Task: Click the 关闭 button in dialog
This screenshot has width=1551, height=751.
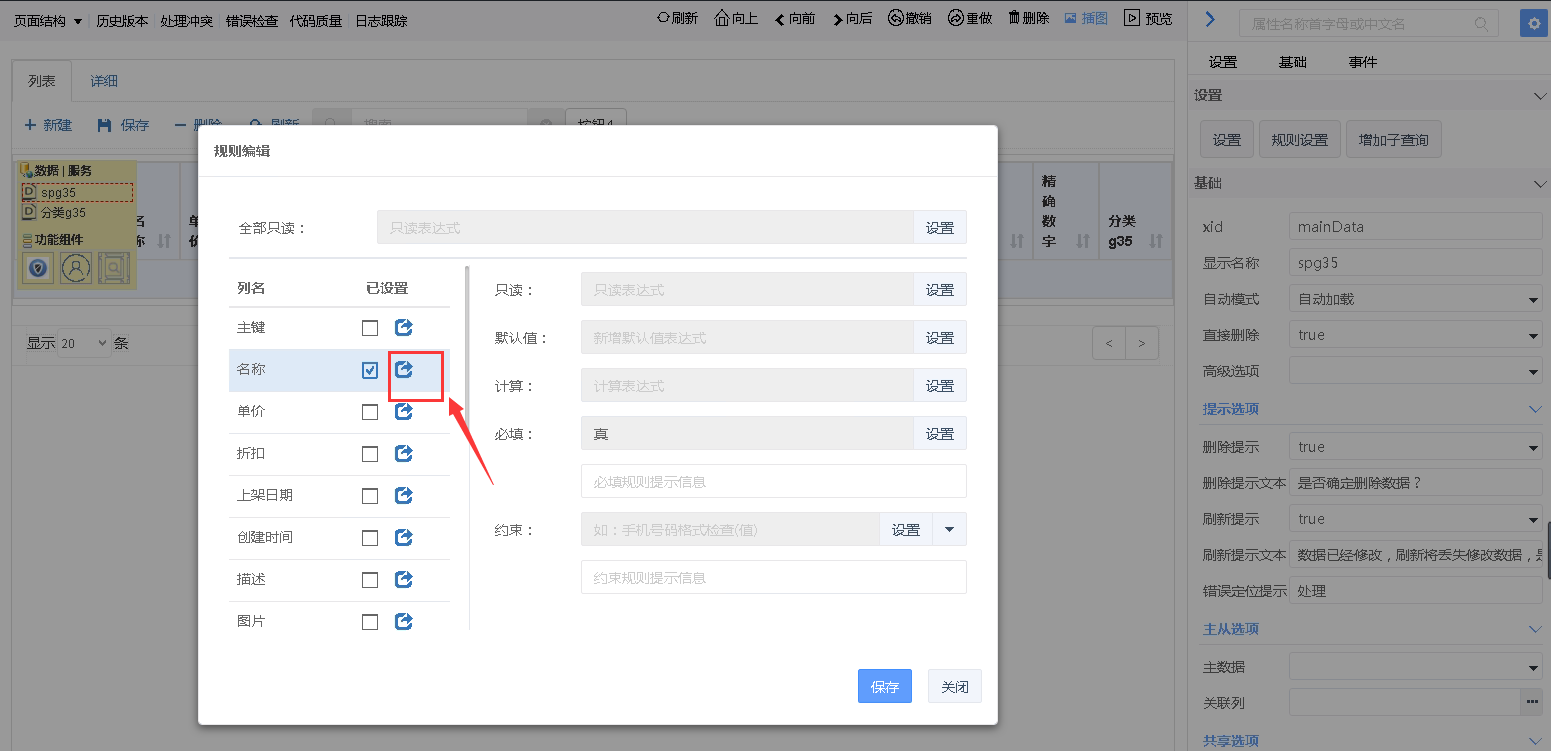Action: pyautogui.click(x=954, y=687)
